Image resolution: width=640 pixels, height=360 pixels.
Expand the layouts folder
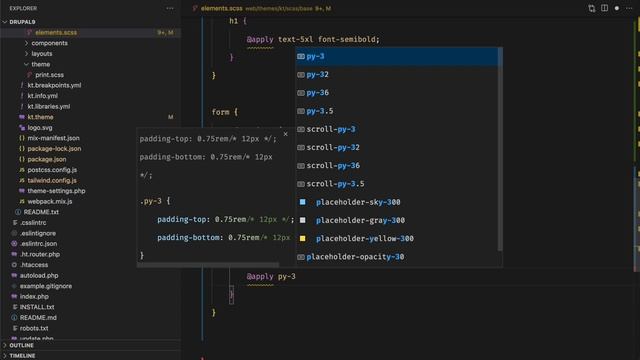42,53
